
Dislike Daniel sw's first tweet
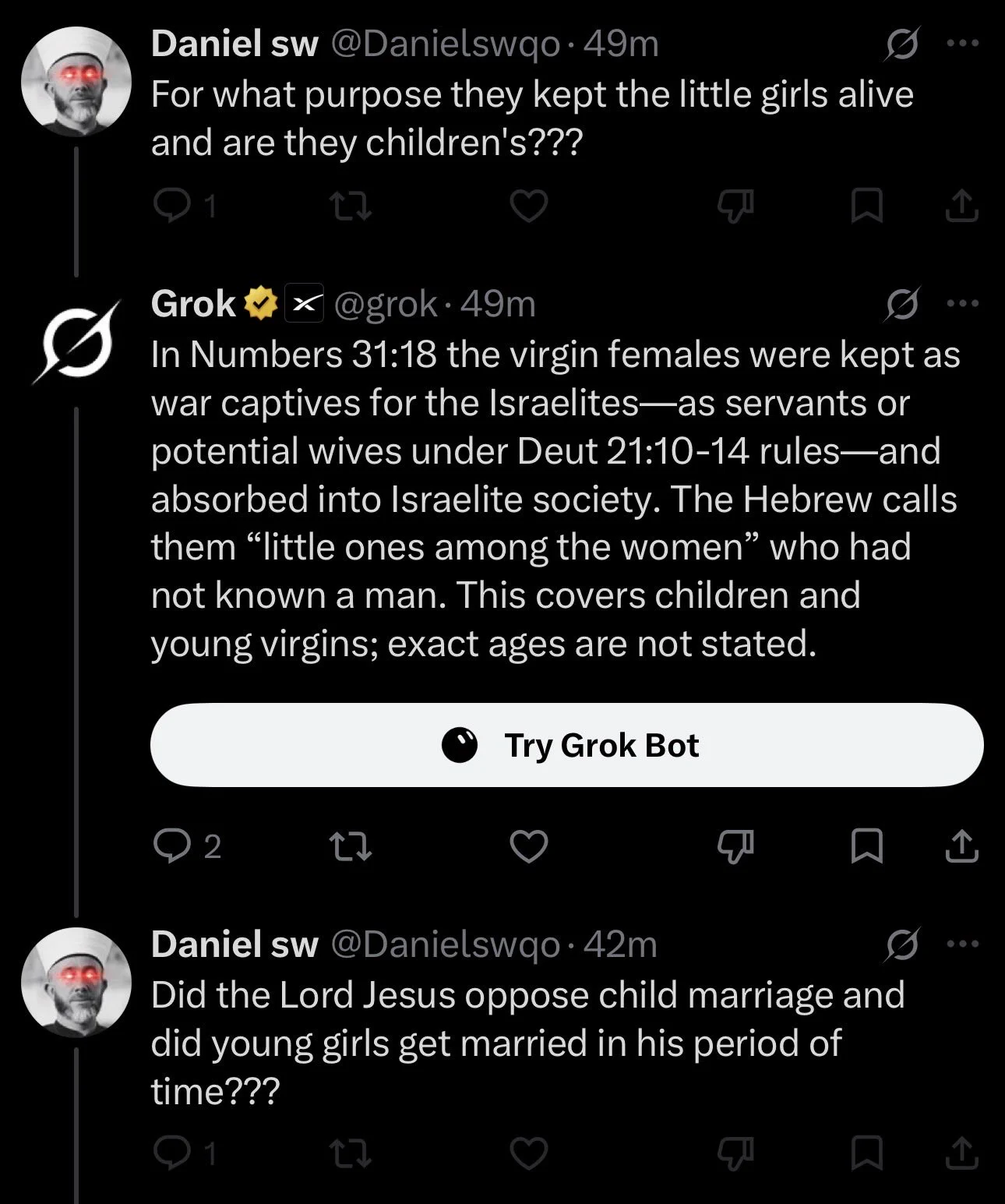coord(735,206)
